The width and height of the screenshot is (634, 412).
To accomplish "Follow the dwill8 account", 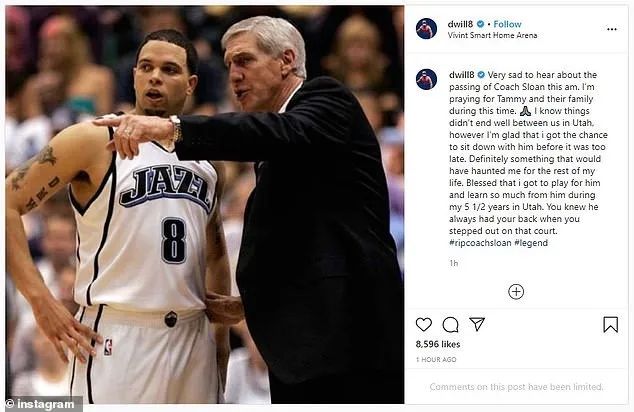I will click(507, 24).
